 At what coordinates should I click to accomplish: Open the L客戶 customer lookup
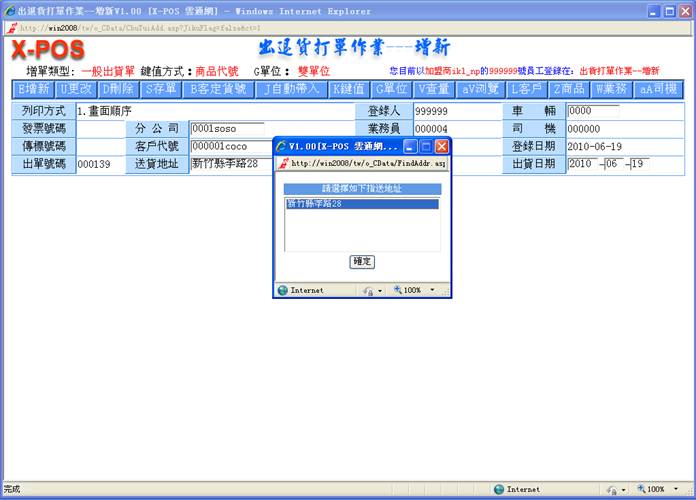click(x=527, y=89)
